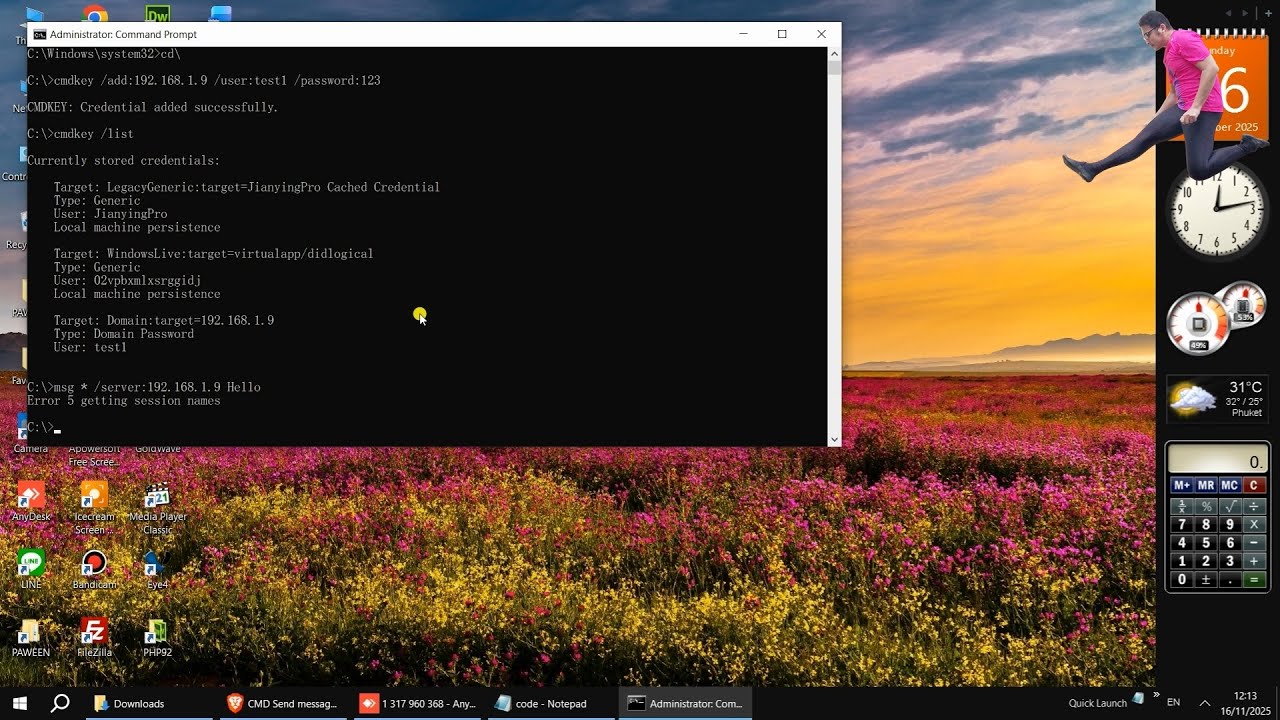
Task: Click calculator gadget 5 key
Action: tap(1206, 543)
